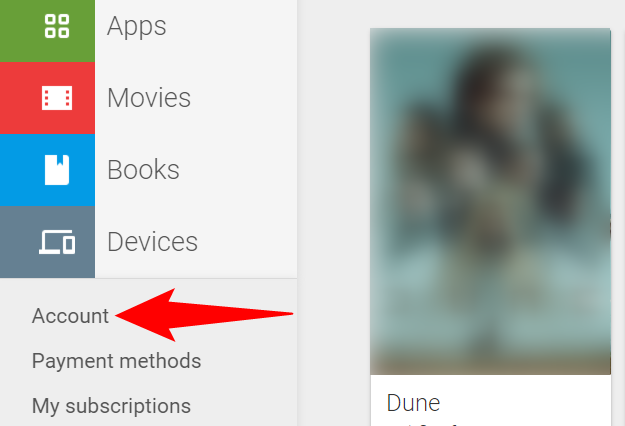The image size is (625, 426).
Task: Click the gray Devices laptop-phone icon
Action: coord(57,241)
